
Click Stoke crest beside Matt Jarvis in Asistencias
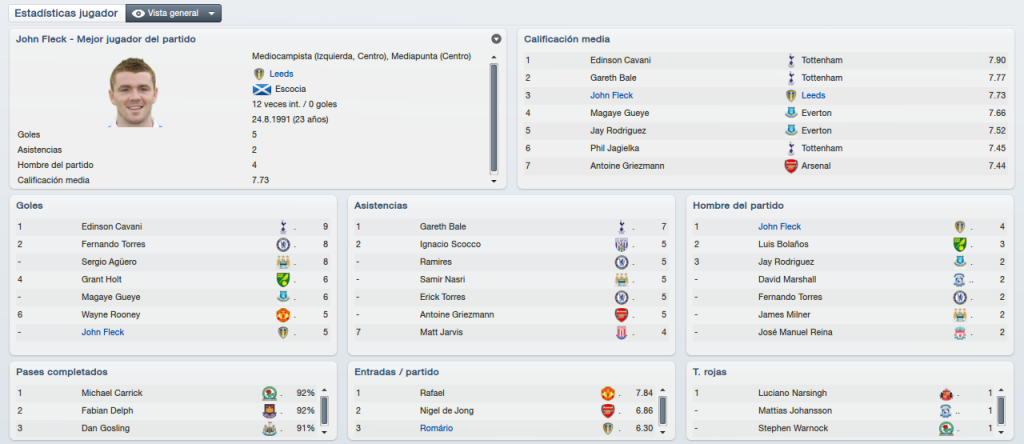621,332
